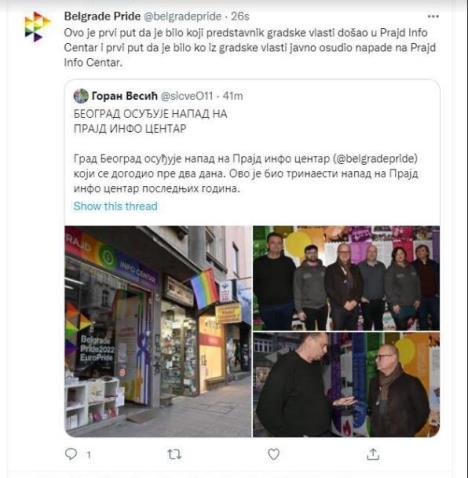
Task: Open @belgradepride handle in header
Action: (x=182, y=16)
